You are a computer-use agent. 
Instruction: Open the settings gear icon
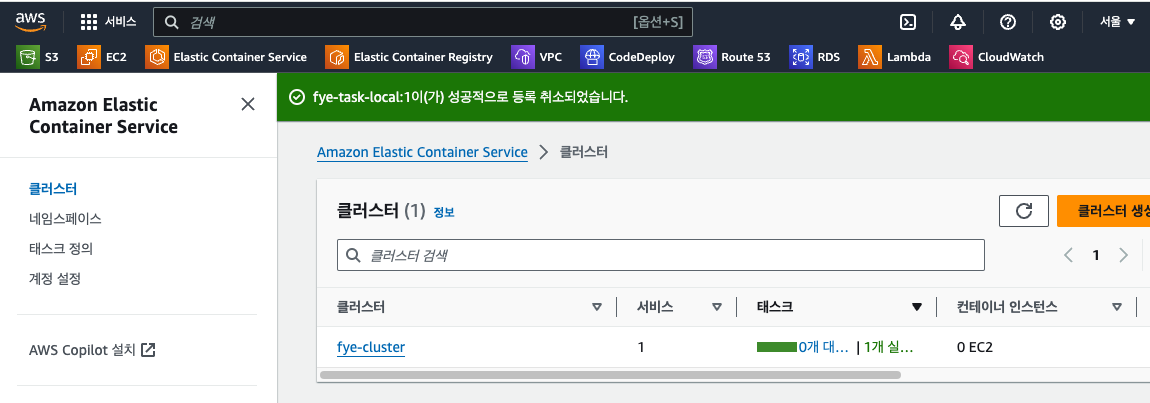point(1058,22)
